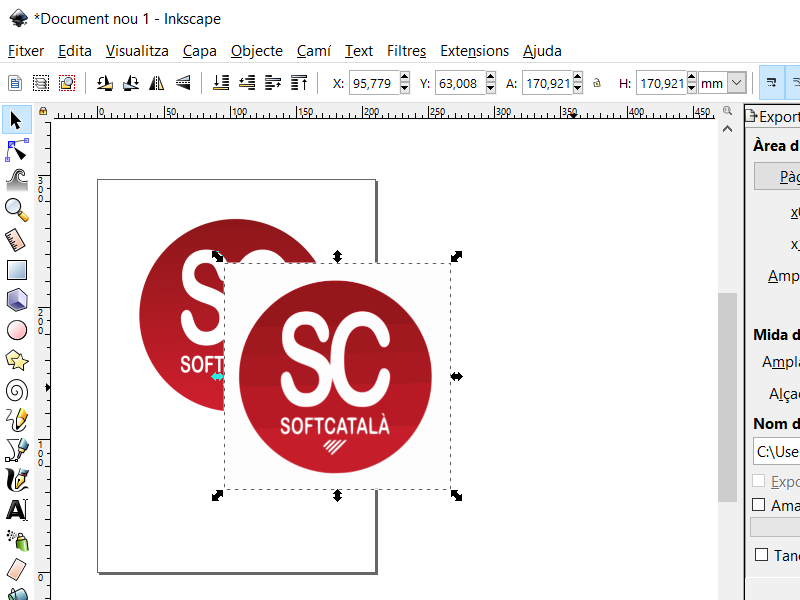
Task: Click zoom icon at ruler's right end
Action: pos(727,111)
